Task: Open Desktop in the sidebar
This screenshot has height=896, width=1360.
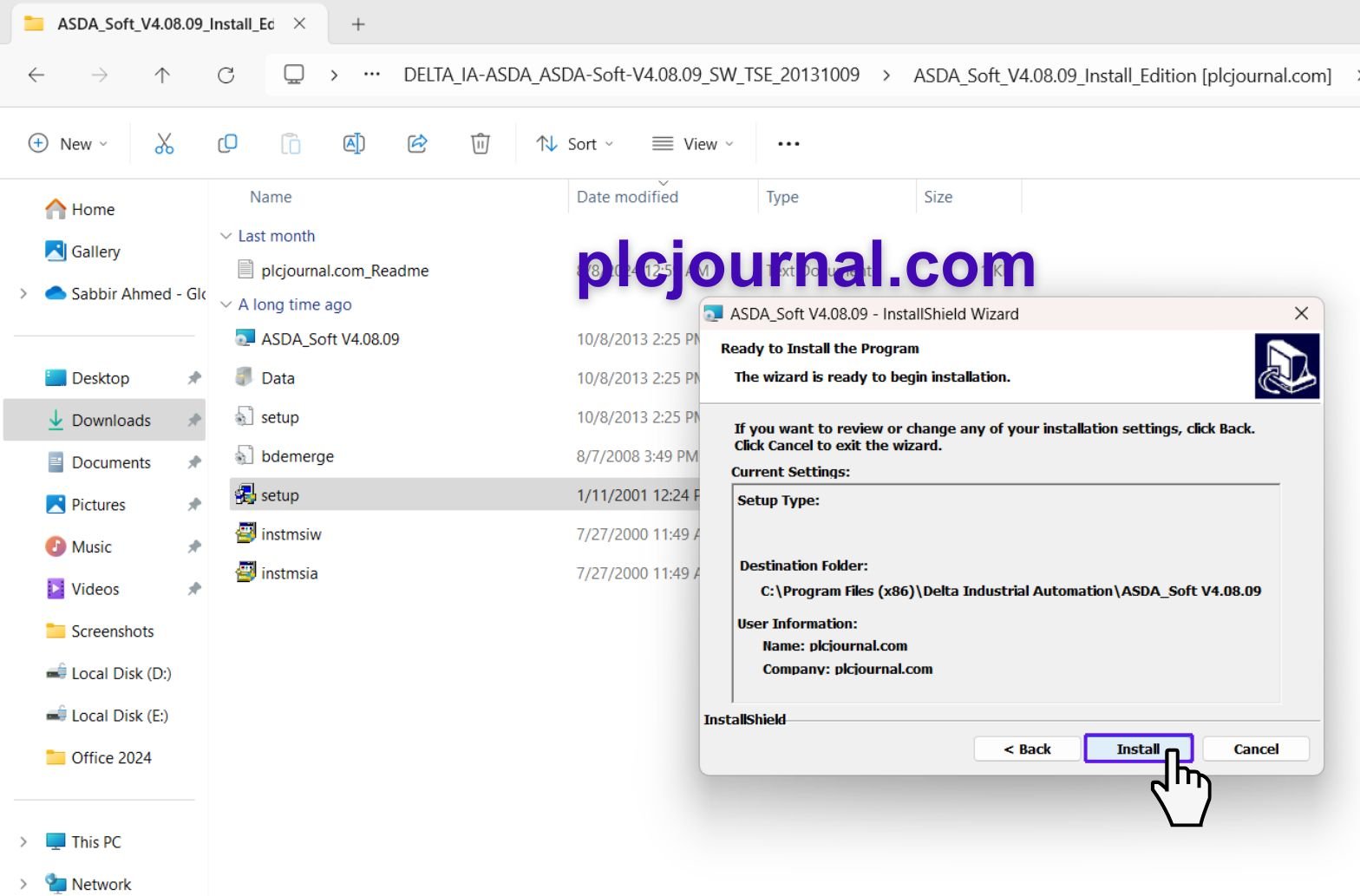Action: pyautogui.click(x=101, y=378)
